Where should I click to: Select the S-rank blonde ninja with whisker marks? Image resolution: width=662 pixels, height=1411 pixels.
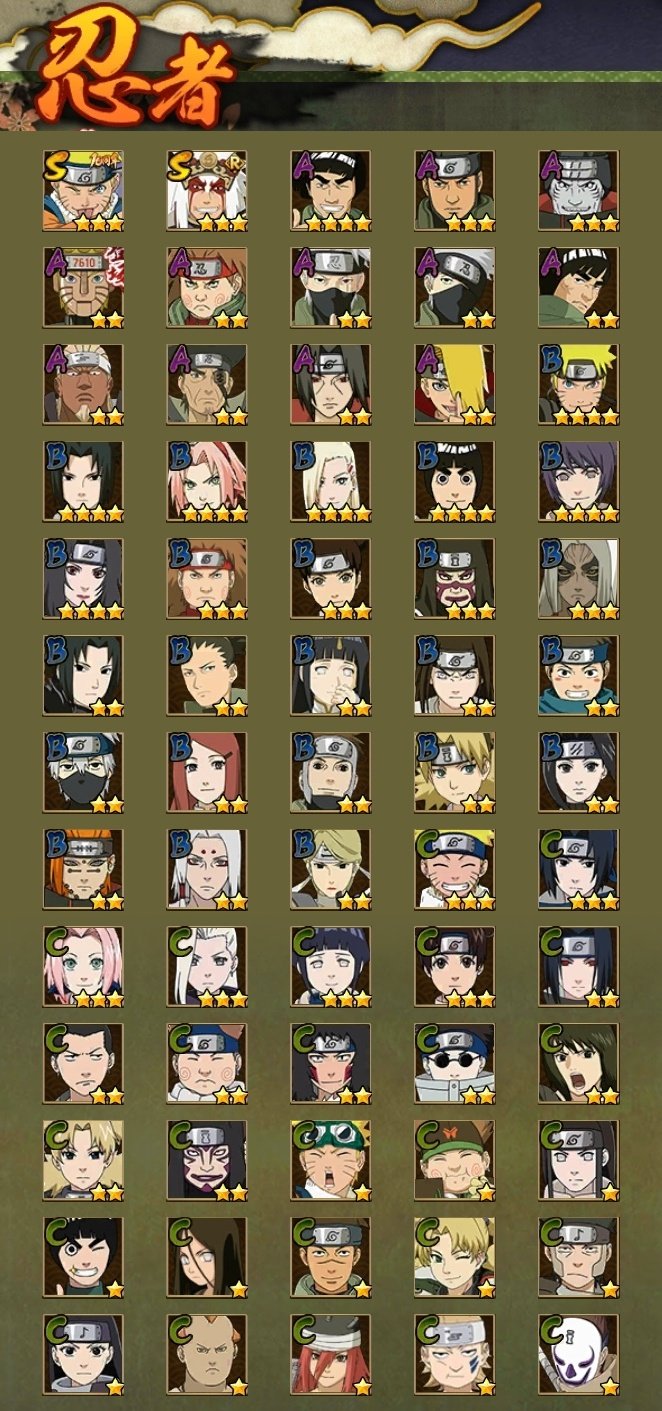83,191
